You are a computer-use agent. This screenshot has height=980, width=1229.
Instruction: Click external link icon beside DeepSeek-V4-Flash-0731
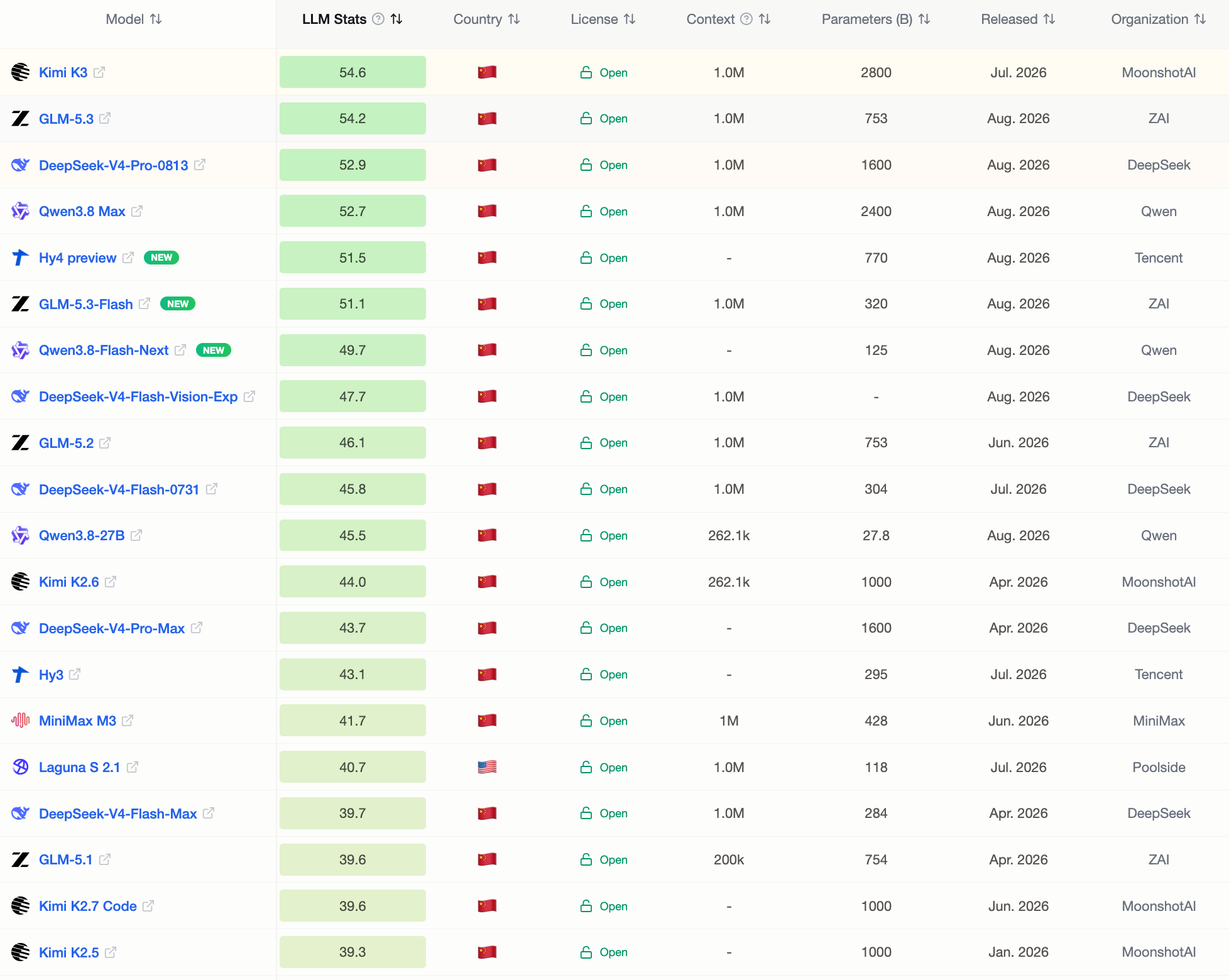coord(212,489)
